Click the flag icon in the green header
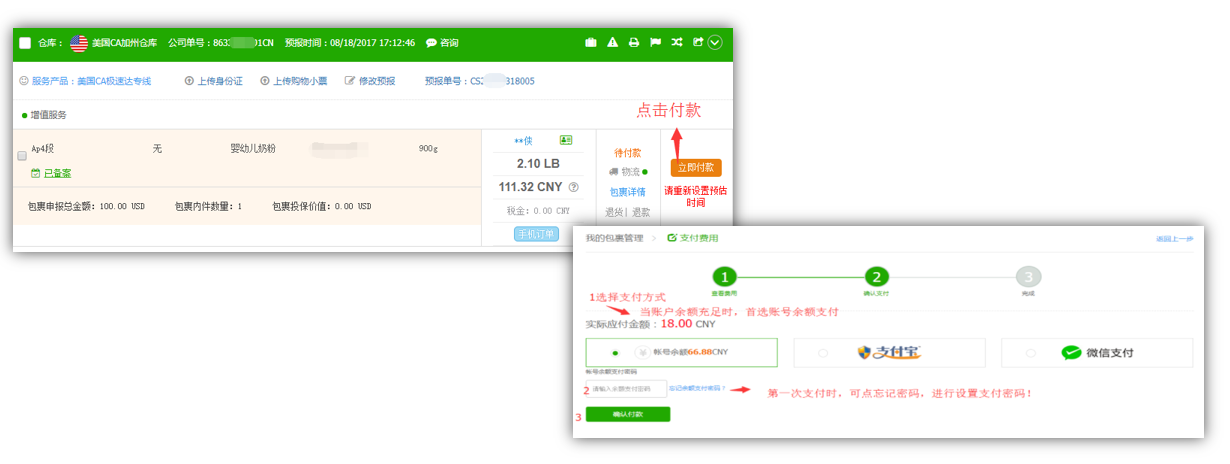This screenshot has height=464, width=1230. [656, 42]
